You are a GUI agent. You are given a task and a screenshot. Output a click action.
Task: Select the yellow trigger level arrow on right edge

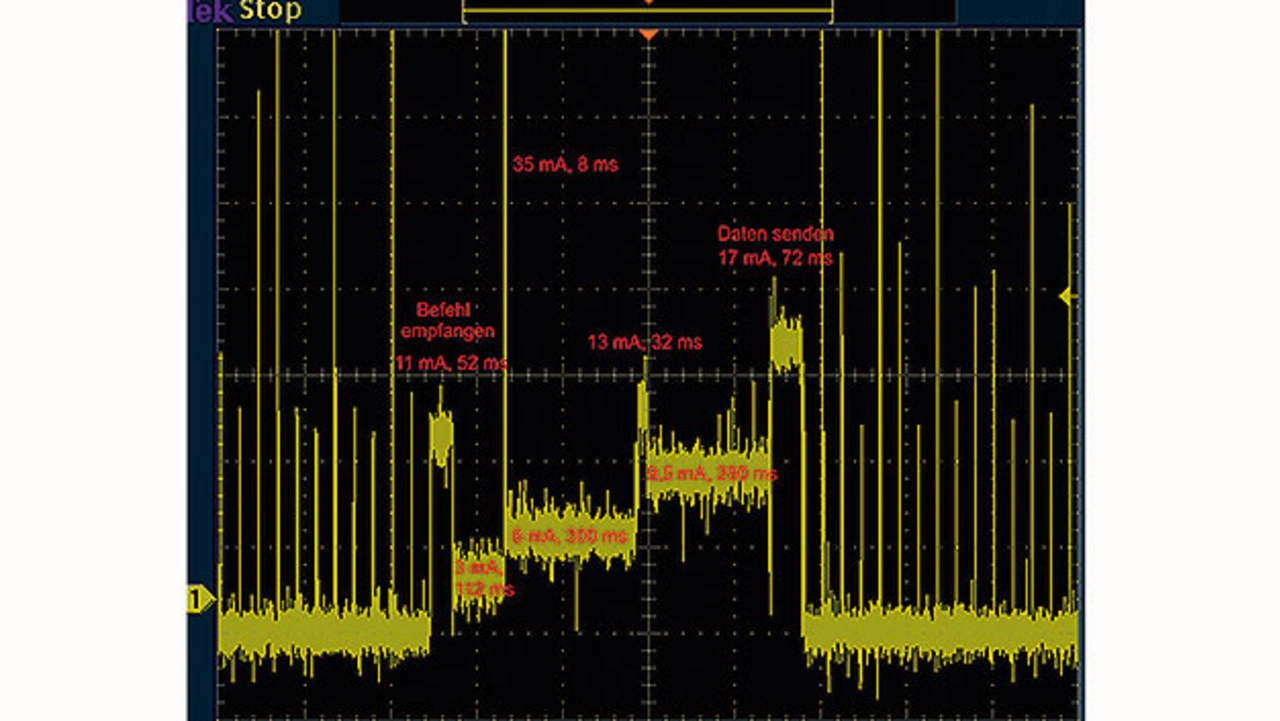1066,296
